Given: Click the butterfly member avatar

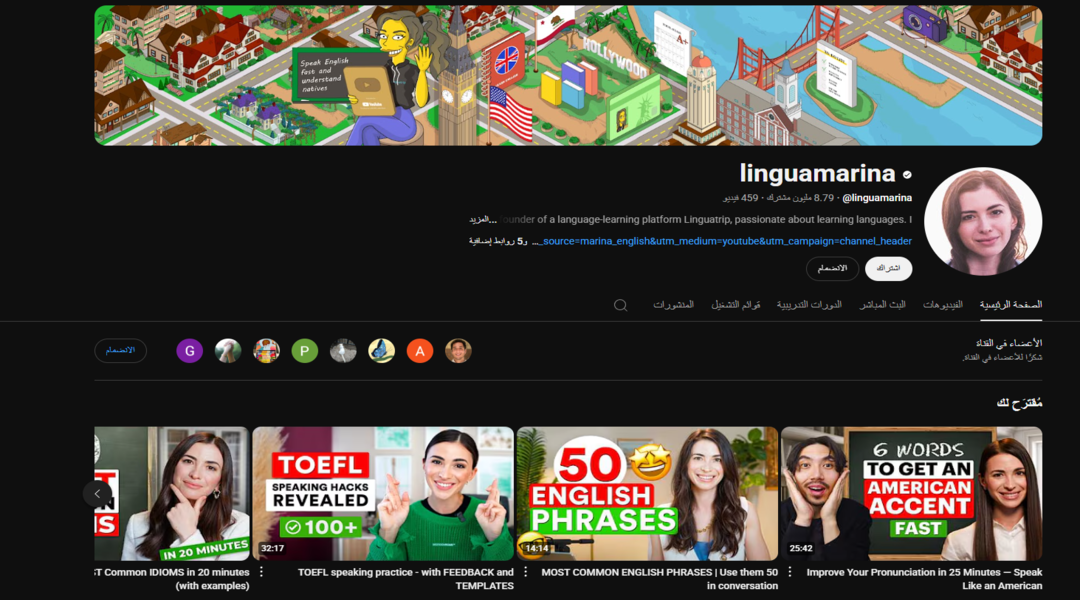Looking at the screenshot, I should tap(382, 351).
